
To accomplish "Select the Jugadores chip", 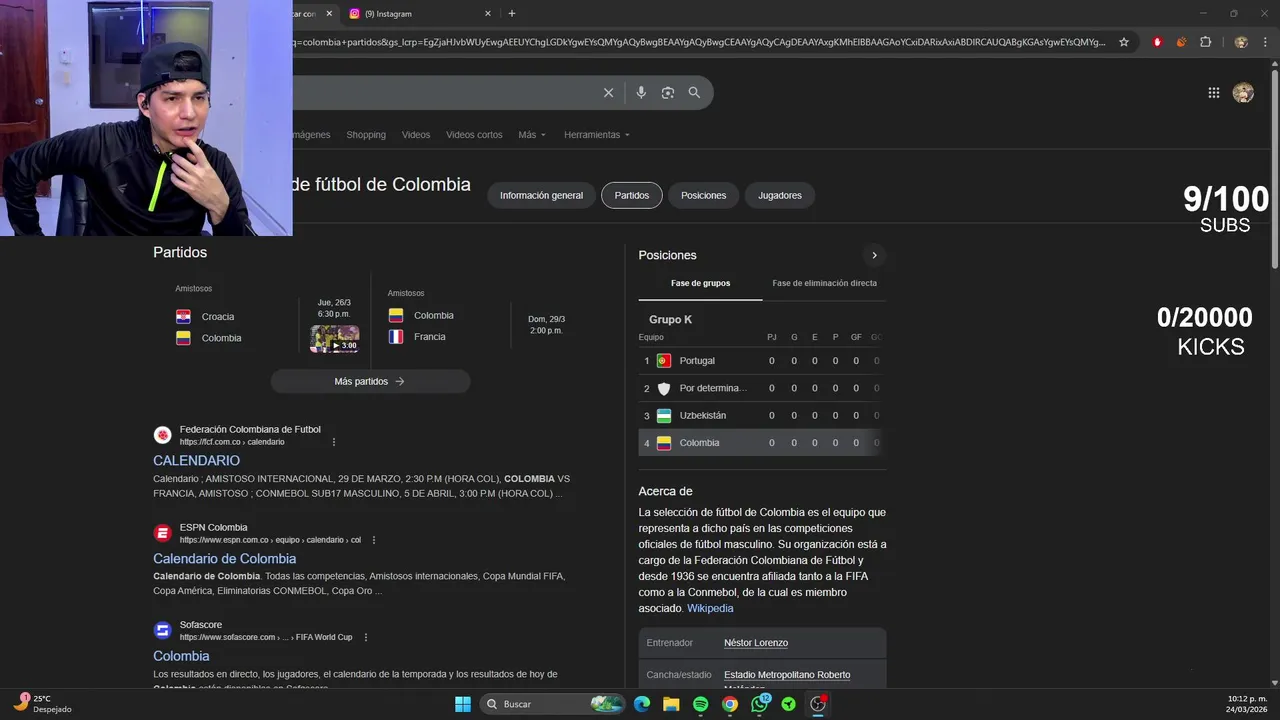I will pyautogui.click(x=780, y=195).
